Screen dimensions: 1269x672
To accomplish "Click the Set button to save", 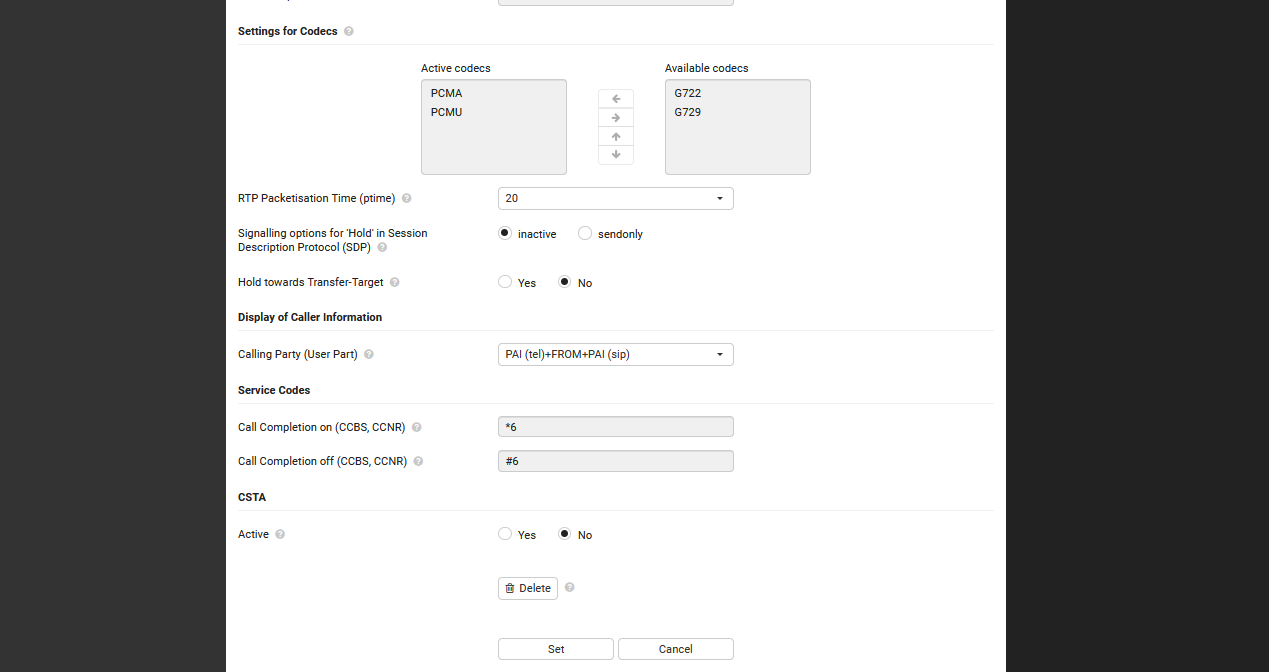I will point(556,649).
